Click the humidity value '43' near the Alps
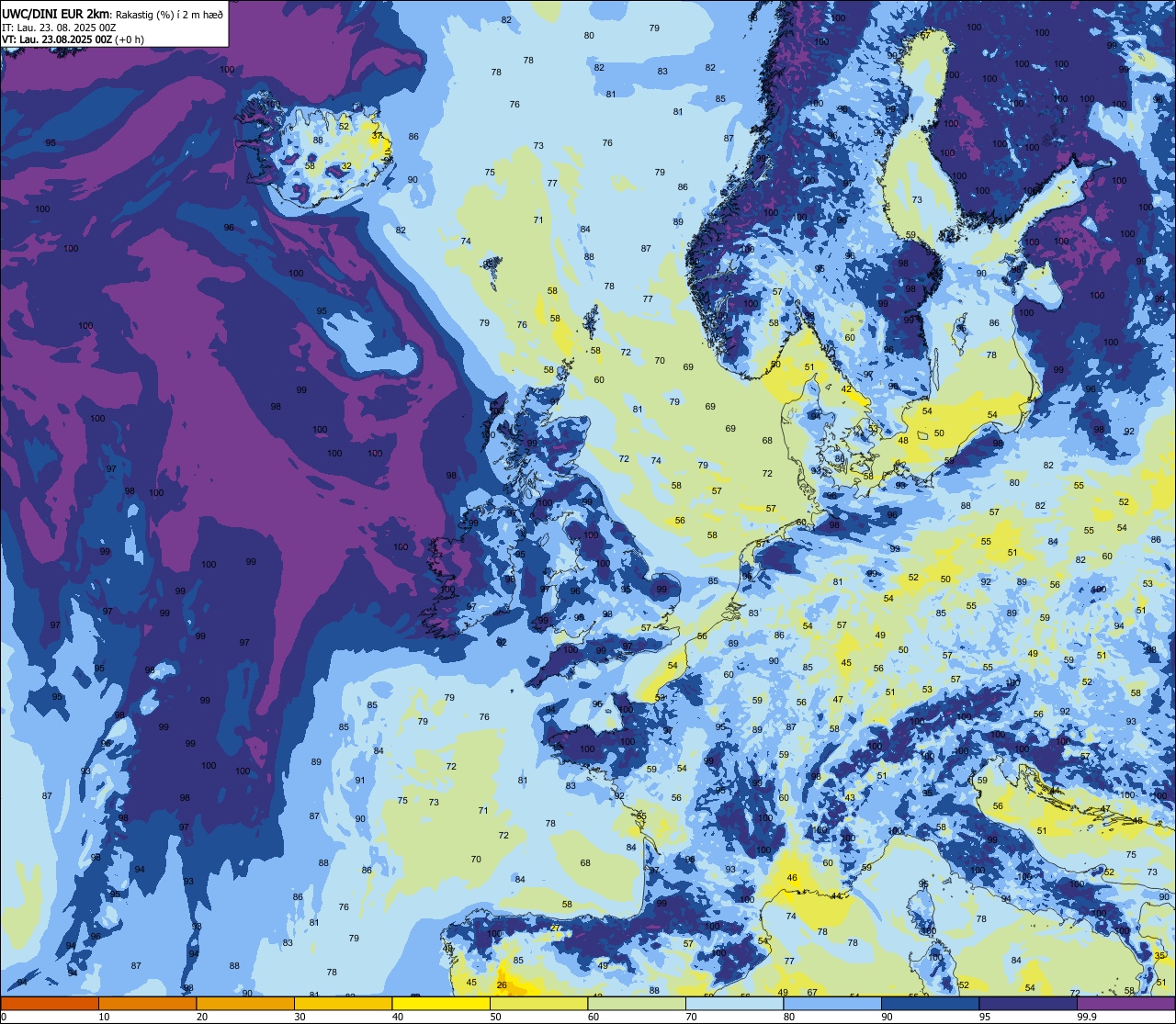This screenshot has height=1024, width=1176. (850, 797)
